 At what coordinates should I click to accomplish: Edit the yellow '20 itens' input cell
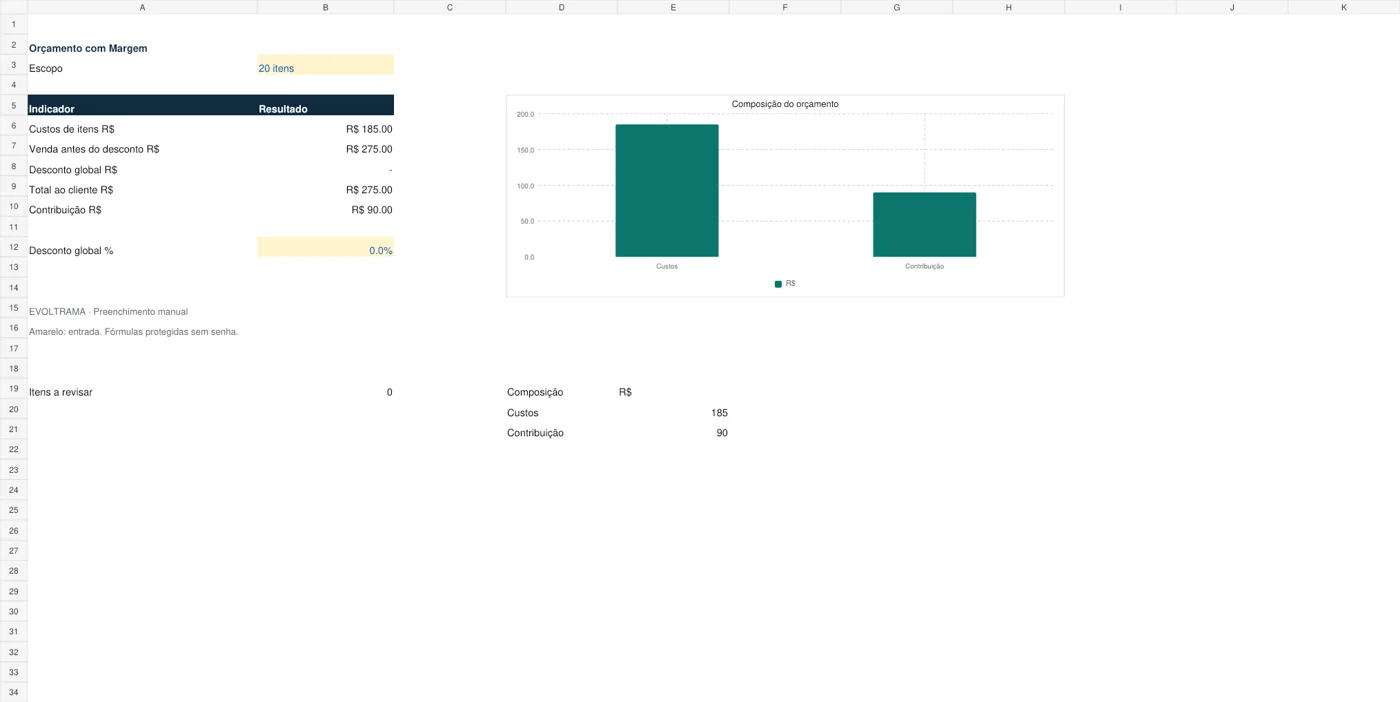pos(325,65)
